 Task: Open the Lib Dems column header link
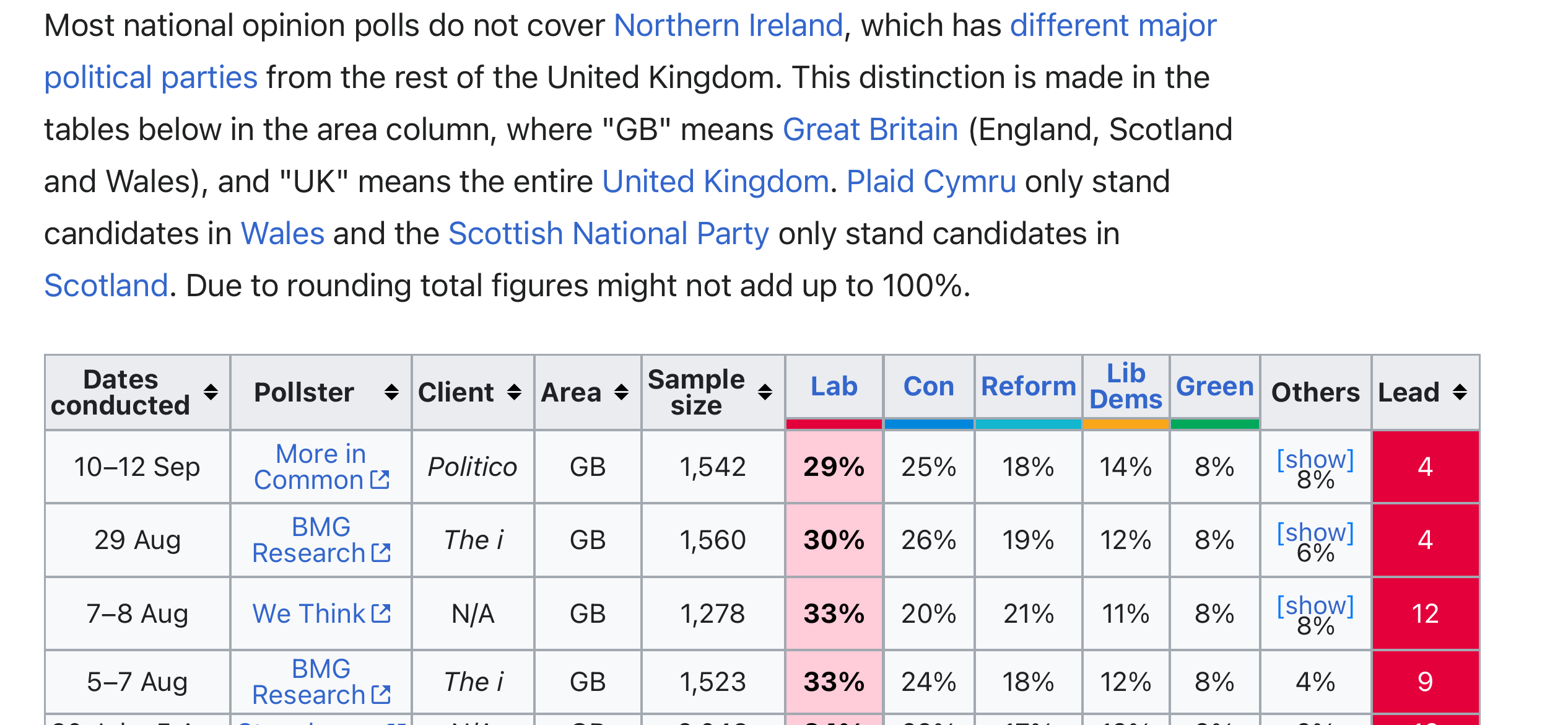(x=1125, y=386)
